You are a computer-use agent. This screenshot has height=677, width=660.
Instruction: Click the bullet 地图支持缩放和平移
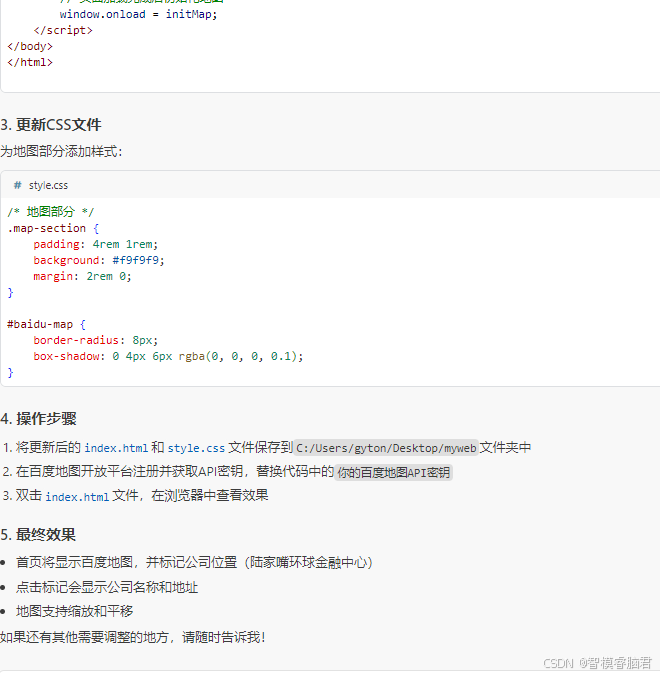point(75,611)
